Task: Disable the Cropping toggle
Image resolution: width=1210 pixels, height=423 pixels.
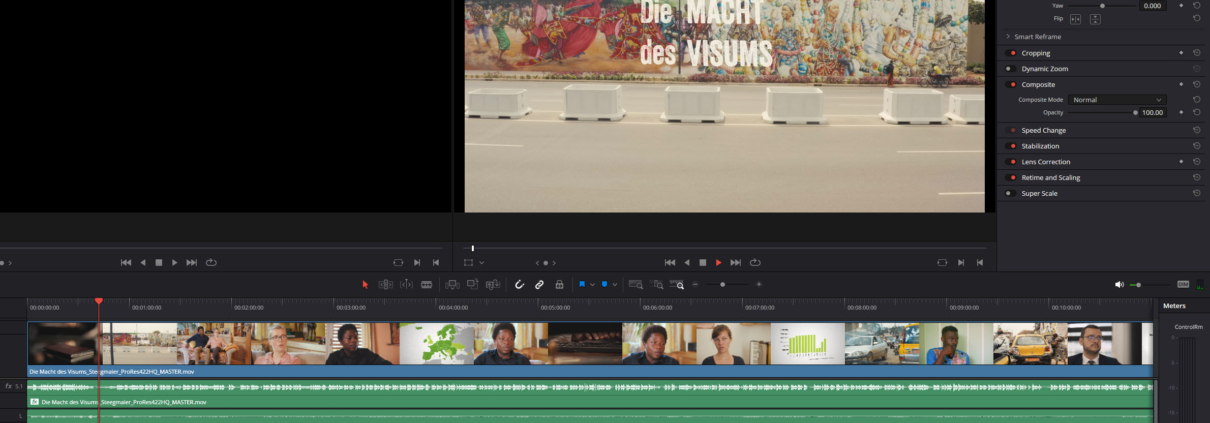Action: 1011,53
